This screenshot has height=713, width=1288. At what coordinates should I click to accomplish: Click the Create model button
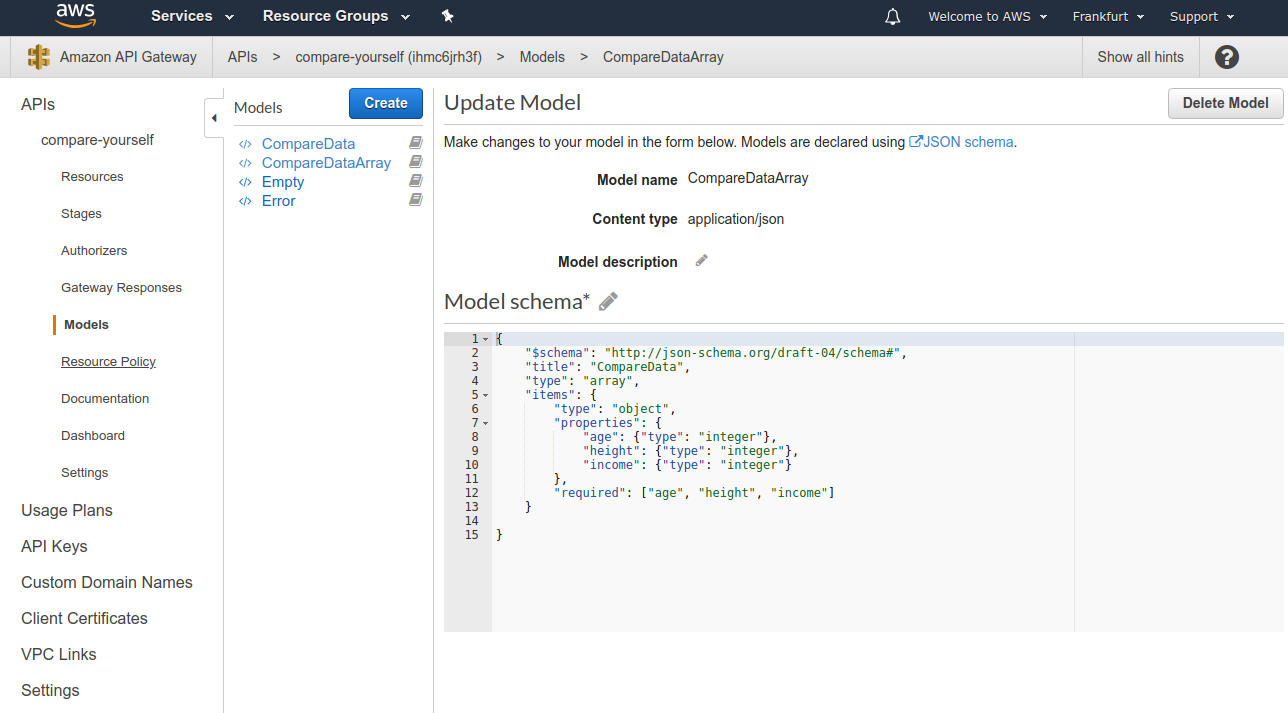click(386, 103)
